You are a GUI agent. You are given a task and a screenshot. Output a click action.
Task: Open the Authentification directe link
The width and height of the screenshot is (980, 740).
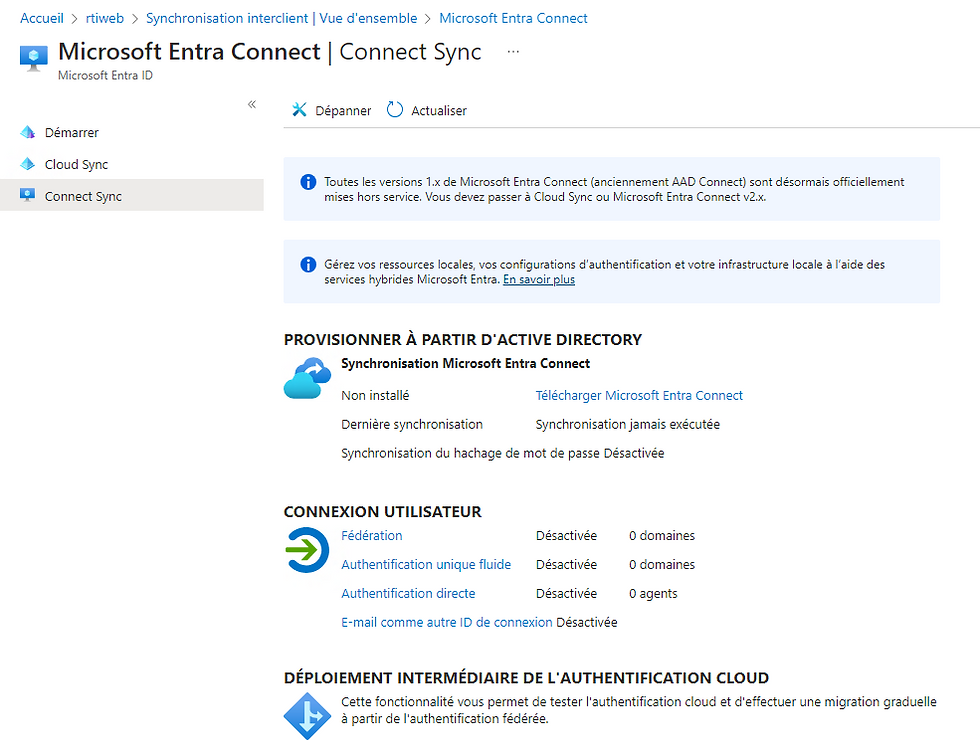click(x=408, y=593)
